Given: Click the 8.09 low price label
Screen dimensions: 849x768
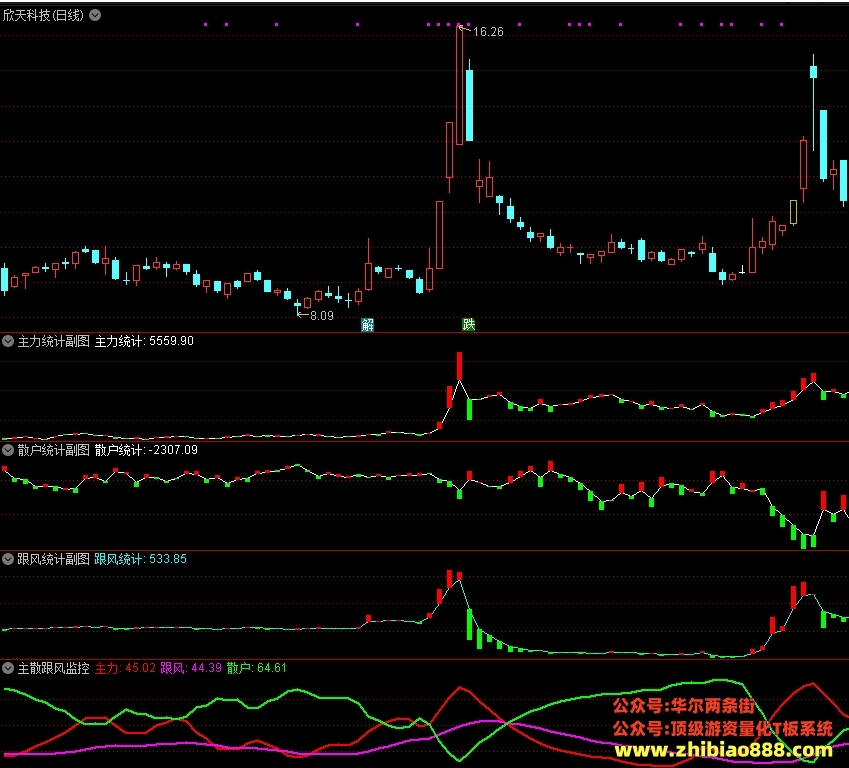Looking at the screenshot, I should tap(322, 316).
